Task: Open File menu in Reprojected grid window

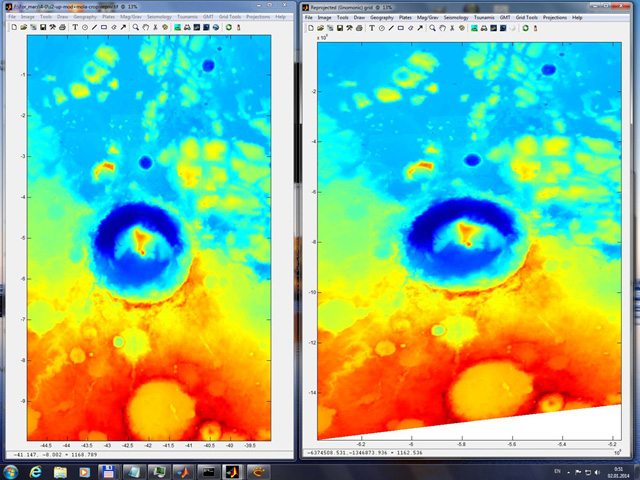Action: [309, 18]
